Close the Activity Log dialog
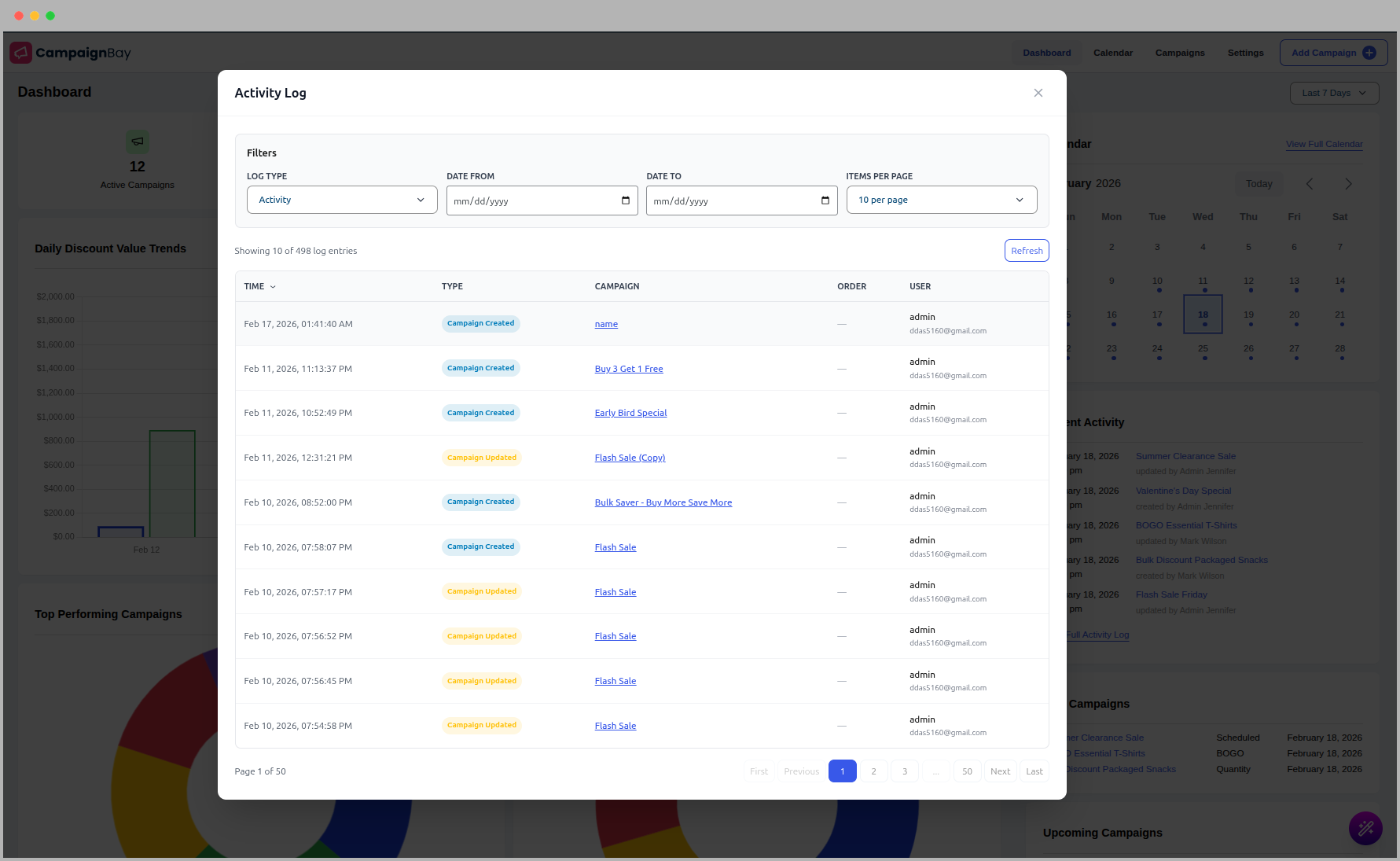The image size is (1400, 861). [x=1038, y=93]
